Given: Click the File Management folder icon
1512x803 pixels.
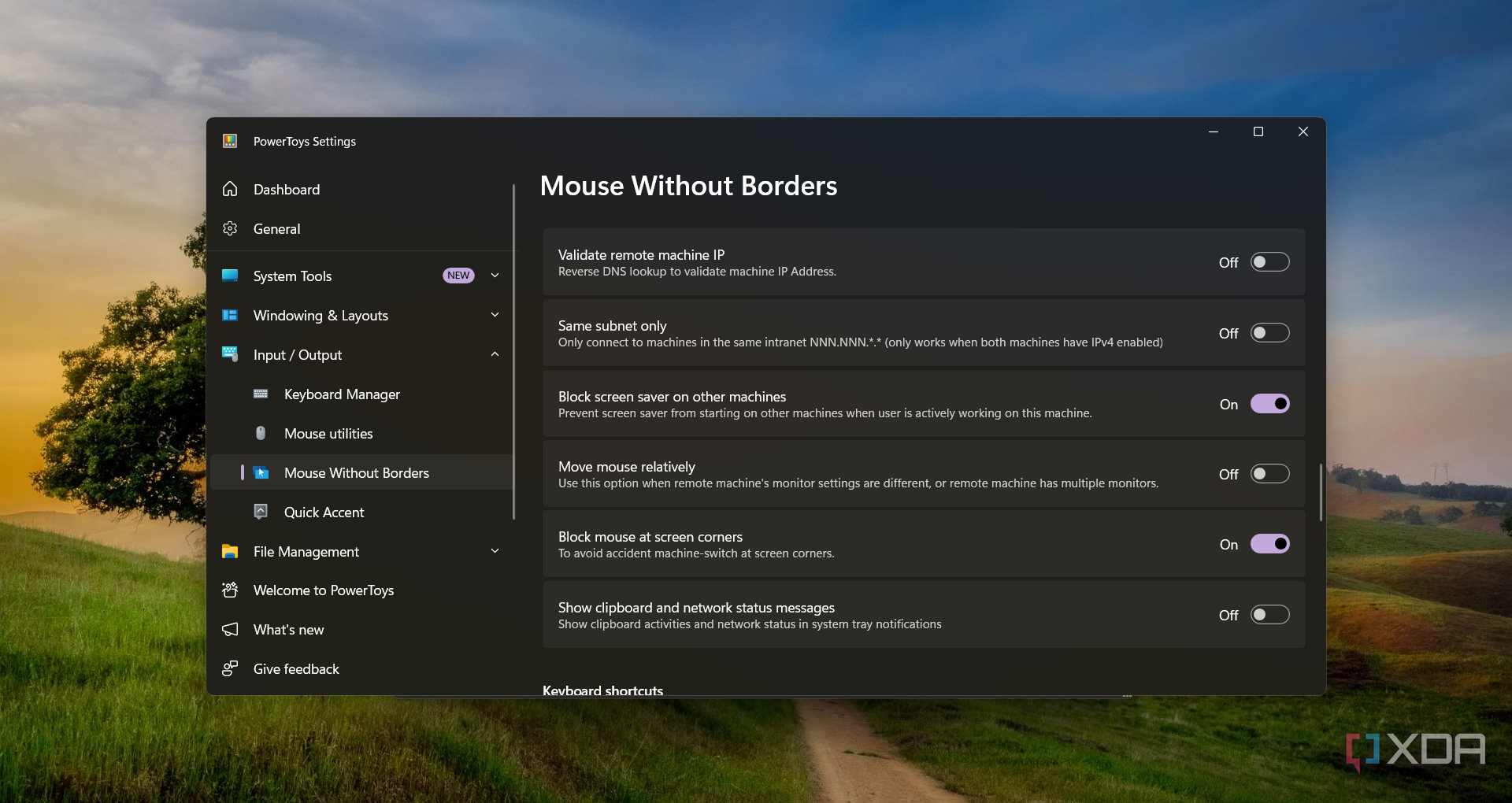Looking at the screenshot, I should click(230, 551).
